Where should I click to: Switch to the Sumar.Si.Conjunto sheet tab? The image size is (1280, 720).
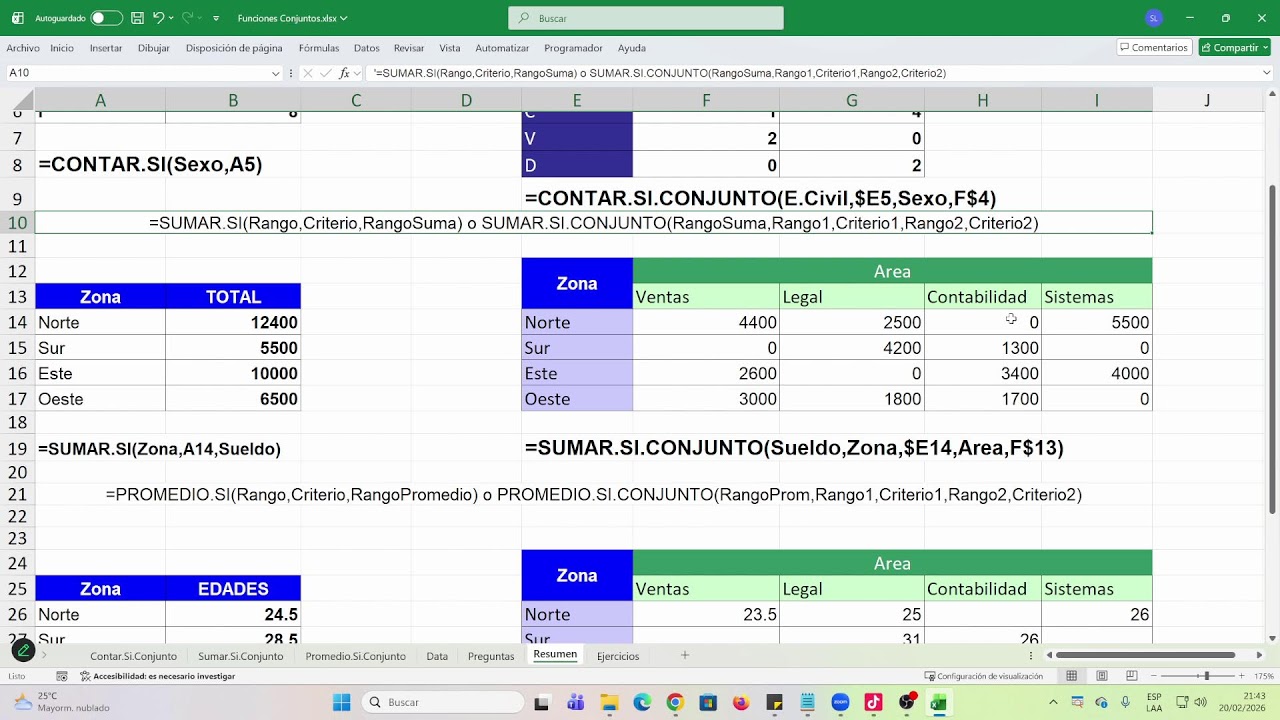coord(240,656)
